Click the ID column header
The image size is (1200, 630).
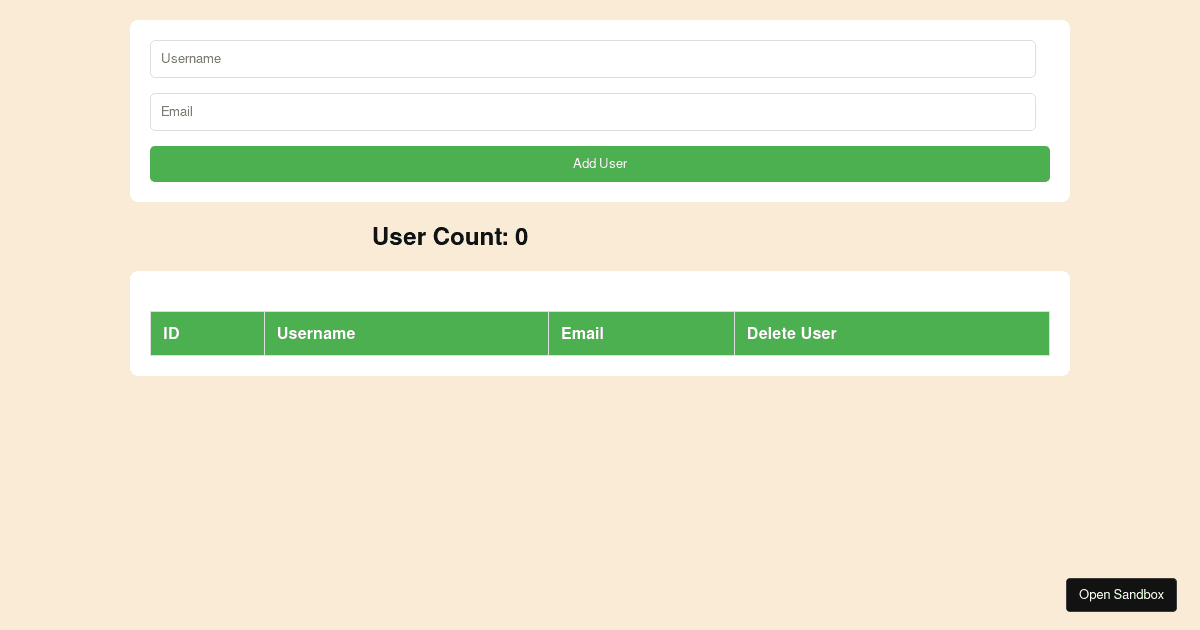tap(207, 333)
